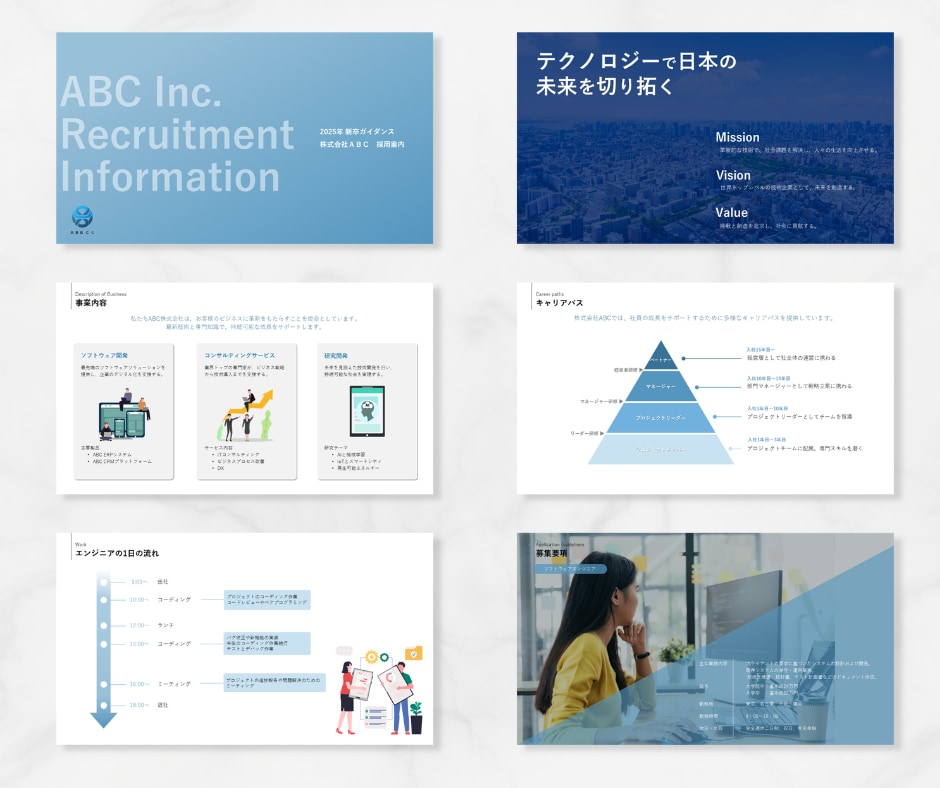Click the 'Value' heading
The height and width of the screenshot is (788, 940).
pyautogui.click(x=731, y=213)
